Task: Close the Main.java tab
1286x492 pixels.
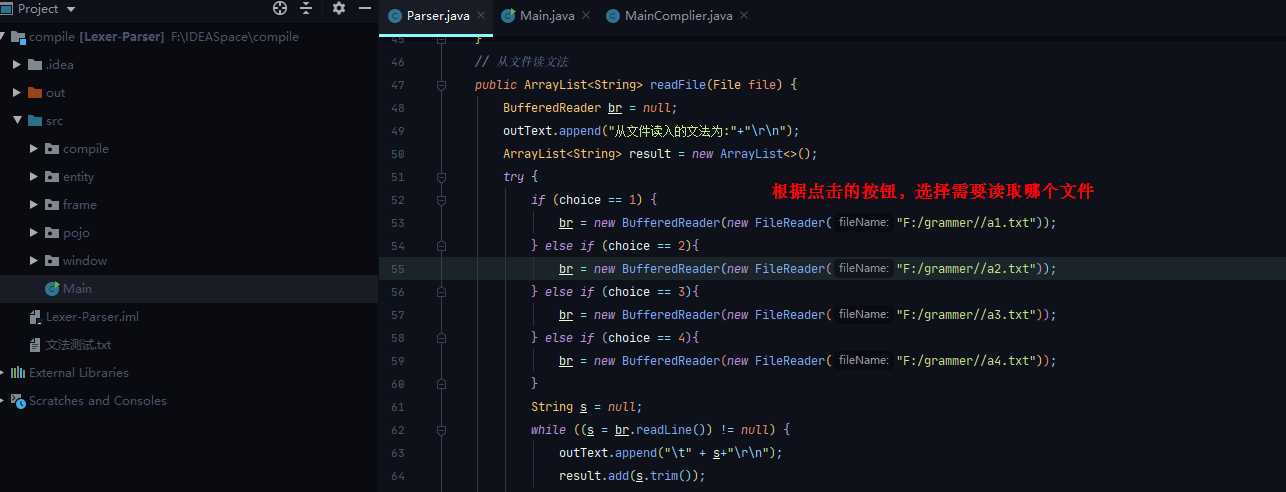Action: (585, 16)
